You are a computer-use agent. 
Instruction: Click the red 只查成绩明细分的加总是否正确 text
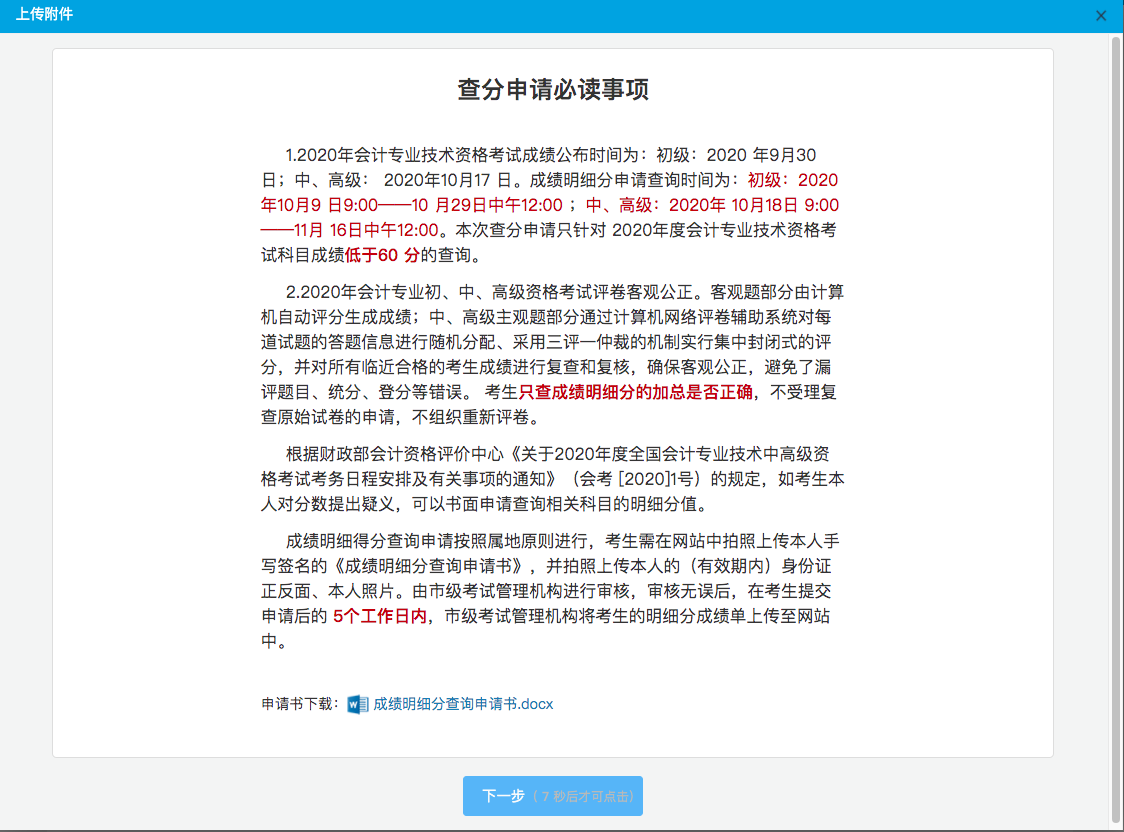(640, 392)
